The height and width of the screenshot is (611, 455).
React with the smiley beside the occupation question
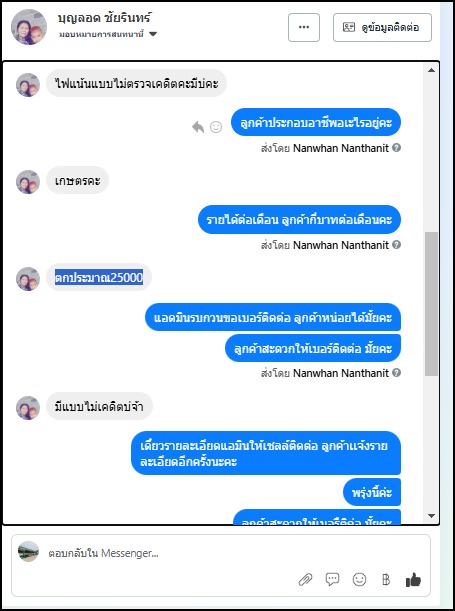click(216, 127)
